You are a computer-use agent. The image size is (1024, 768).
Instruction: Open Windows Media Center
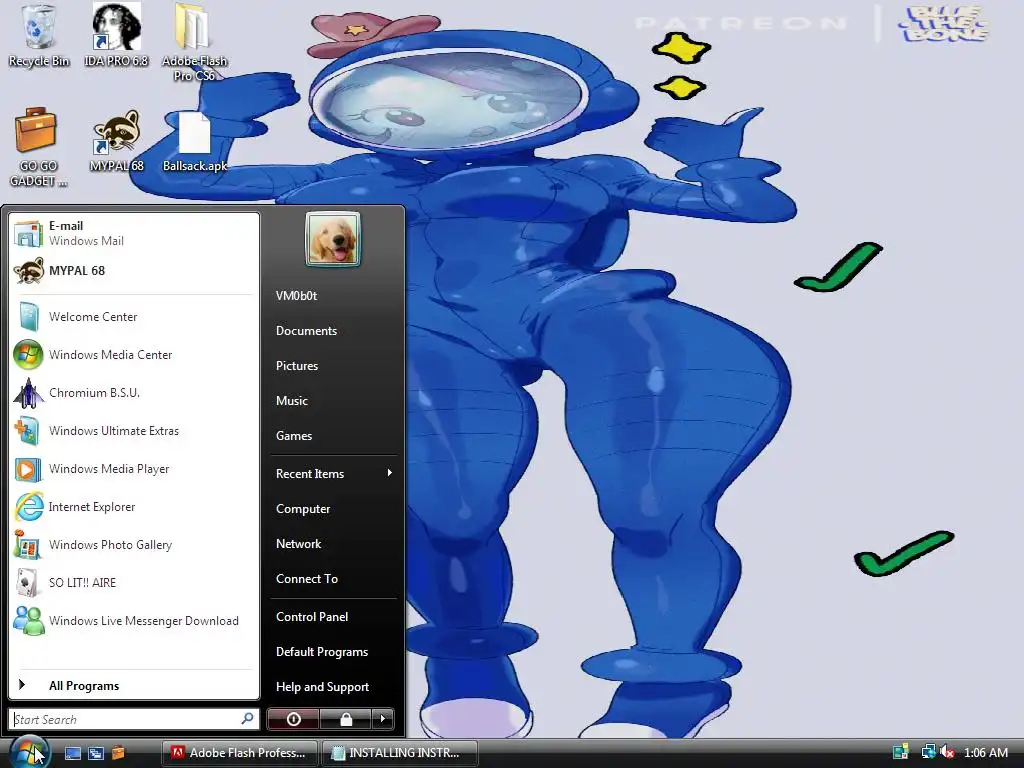[134, 355]
